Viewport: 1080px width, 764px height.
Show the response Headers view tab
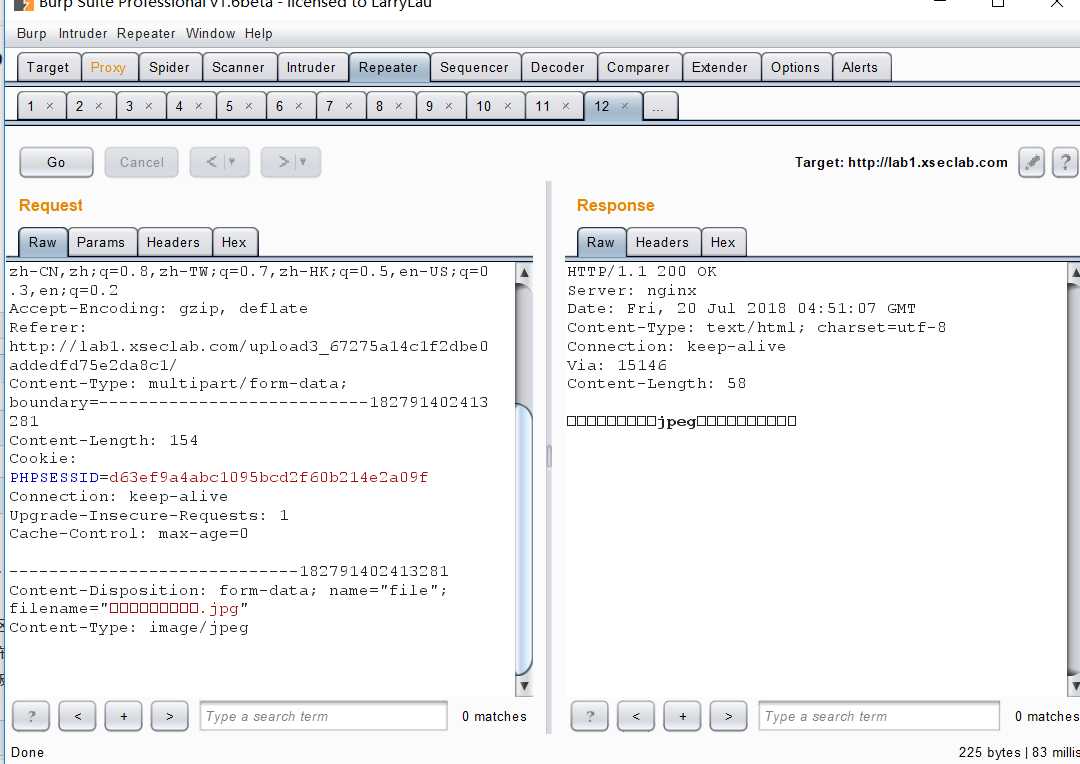[662, 242]
